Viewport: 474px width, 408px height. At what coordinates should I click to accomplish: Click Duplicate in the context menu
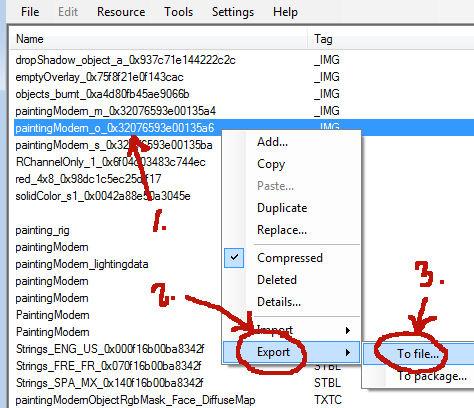(x=282, y=208)
